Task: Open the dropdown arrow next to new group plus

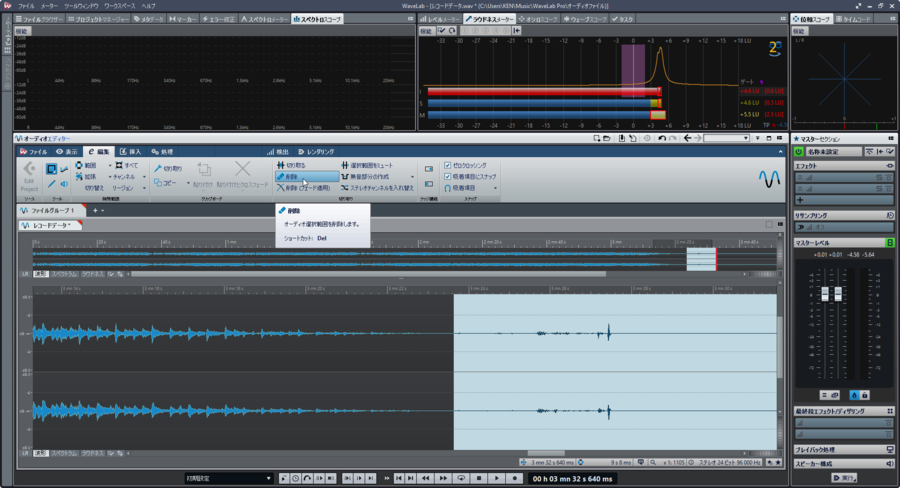Action: [x=103, y=211]
